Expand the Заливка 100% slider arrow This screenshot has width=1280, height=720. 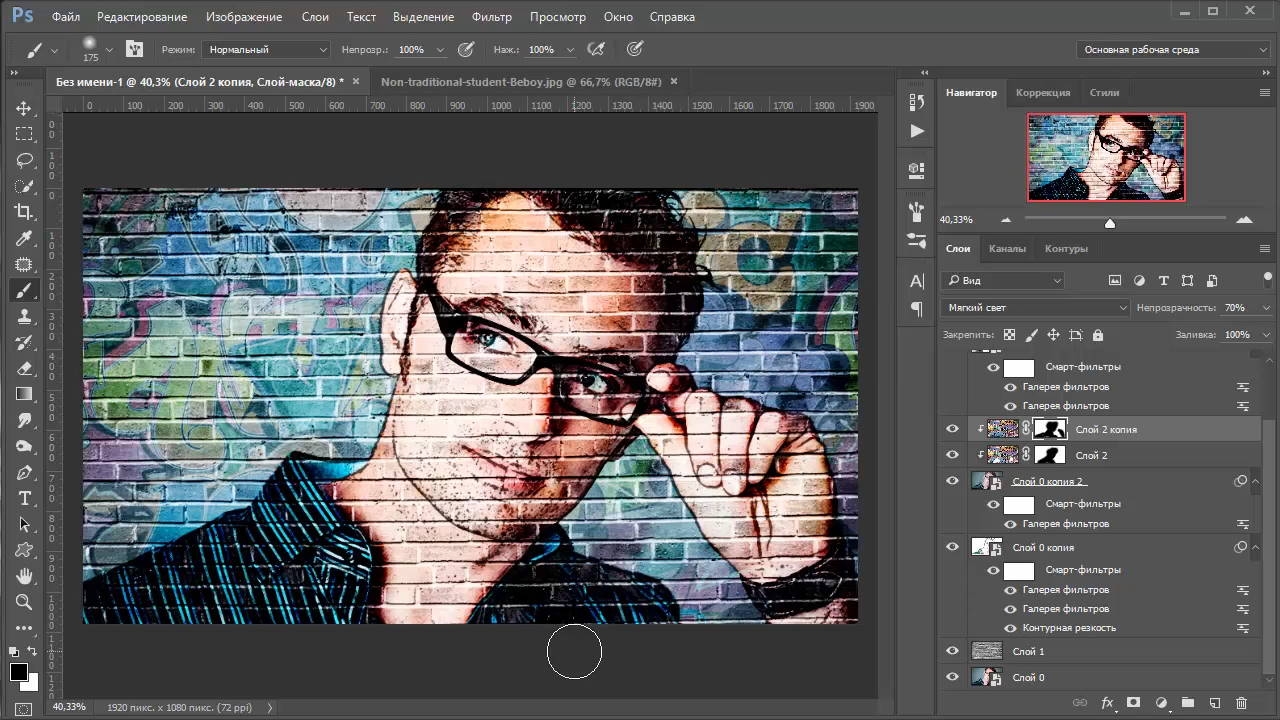[x=1264, y=335]
